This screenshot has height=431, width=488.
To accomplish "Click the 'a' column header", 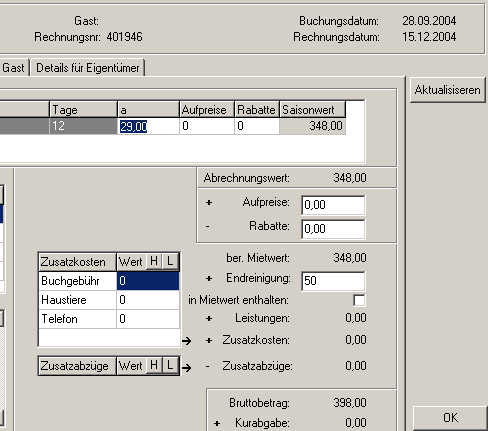I will tap(148, 110).
